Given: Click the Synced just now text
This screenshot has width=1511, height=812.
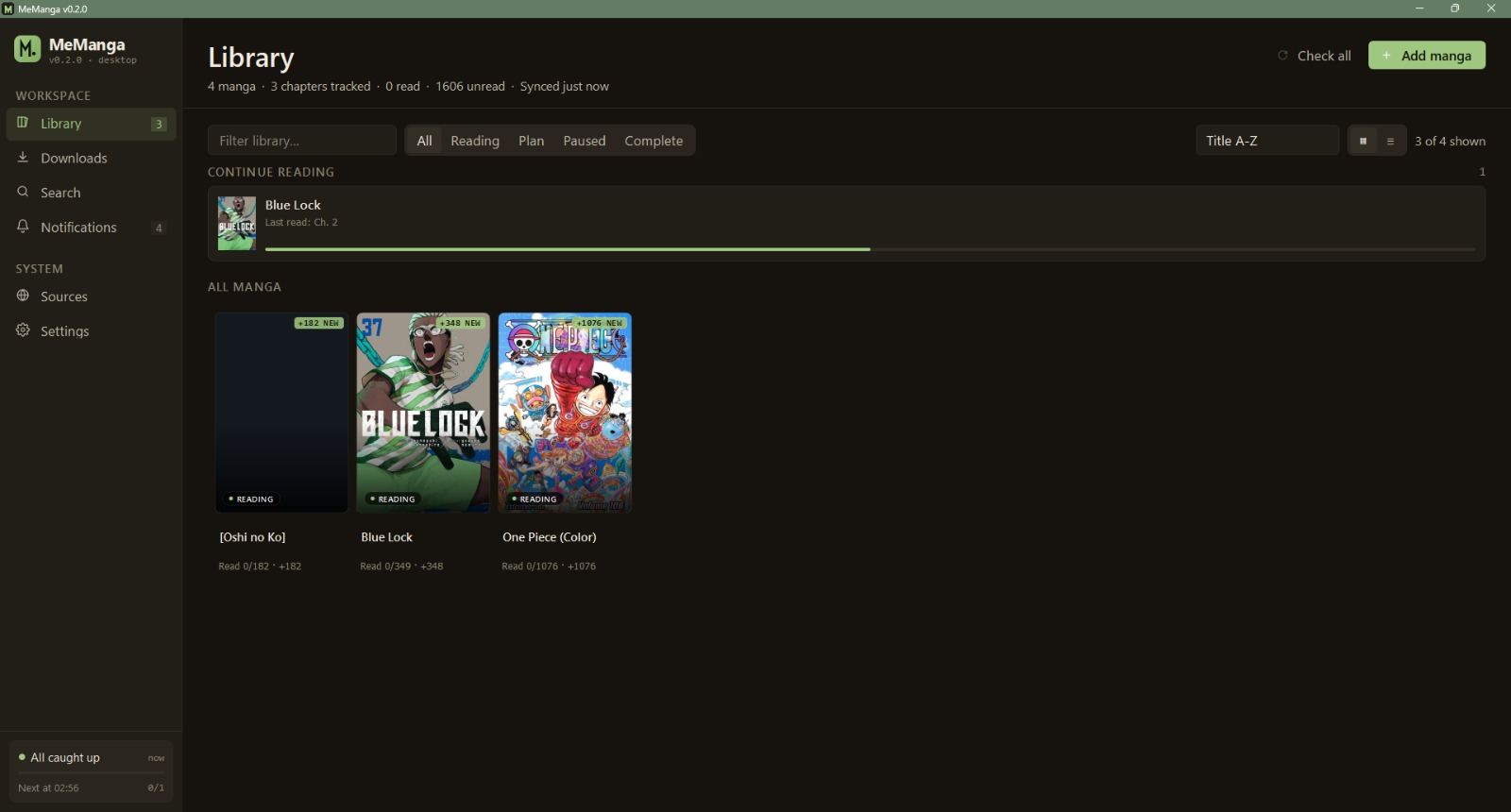Looking at the screenshot, I should (x=565, y=86).
